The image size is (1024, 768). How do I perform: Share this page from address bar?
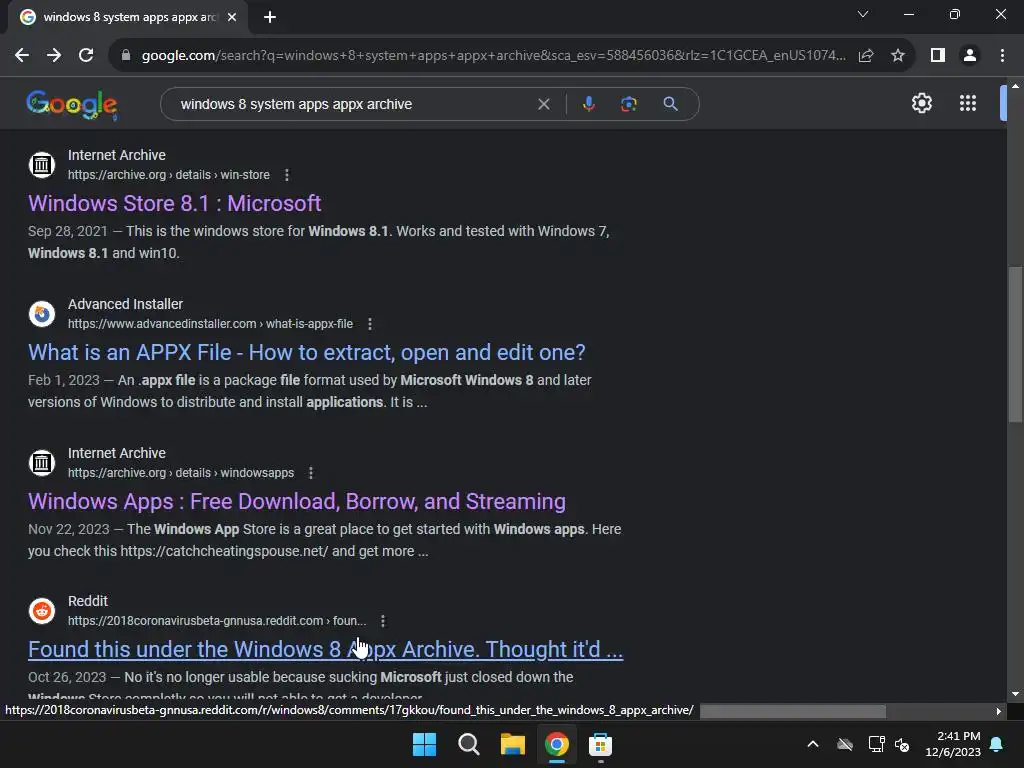[866, 56]
